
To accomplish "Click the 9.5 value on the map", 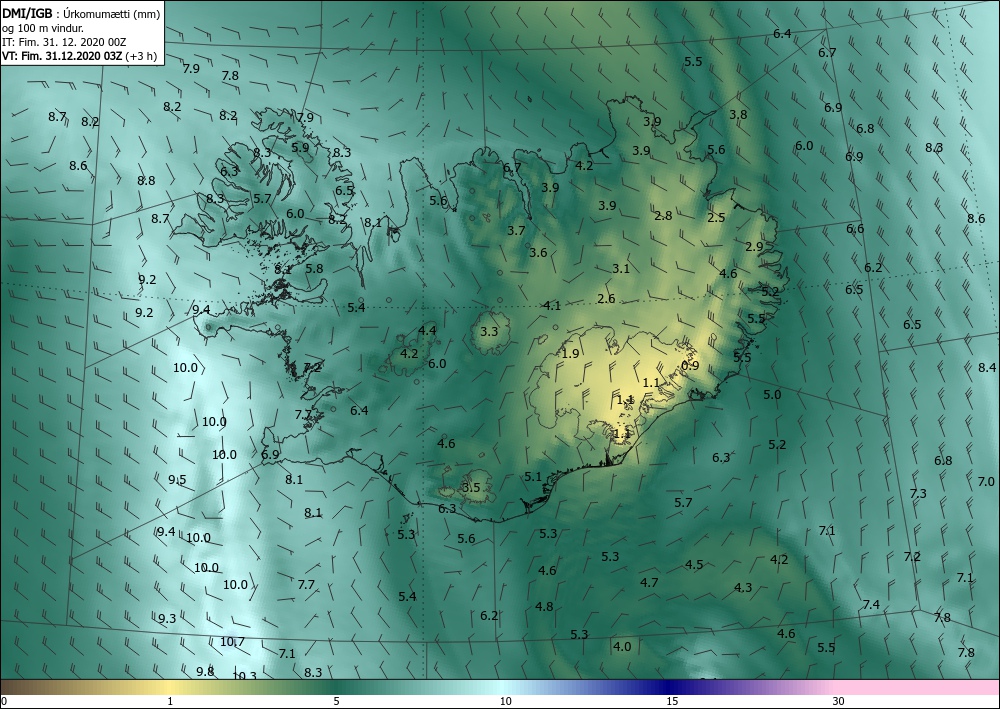I will point(177,479).
